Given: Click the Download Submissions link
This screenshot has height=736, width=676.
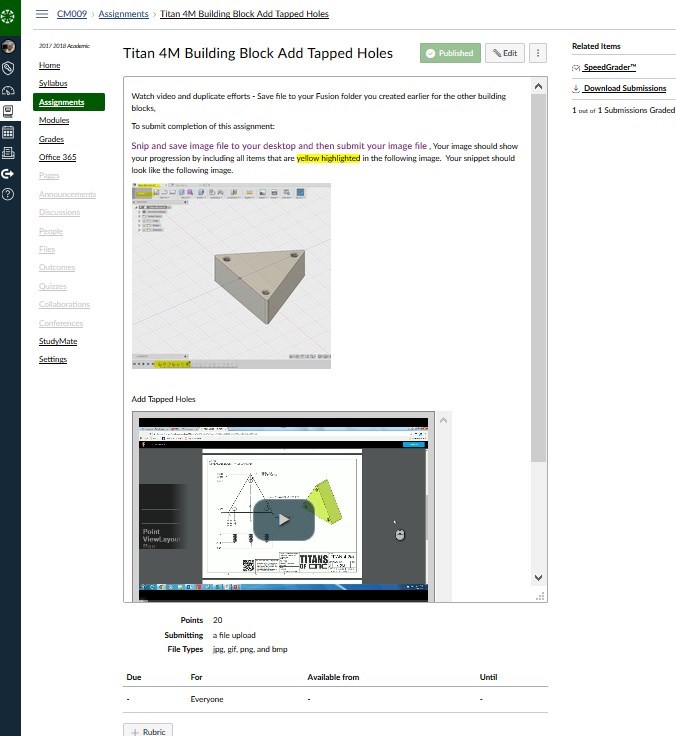Looking at the screenshot, I should 624,89.
